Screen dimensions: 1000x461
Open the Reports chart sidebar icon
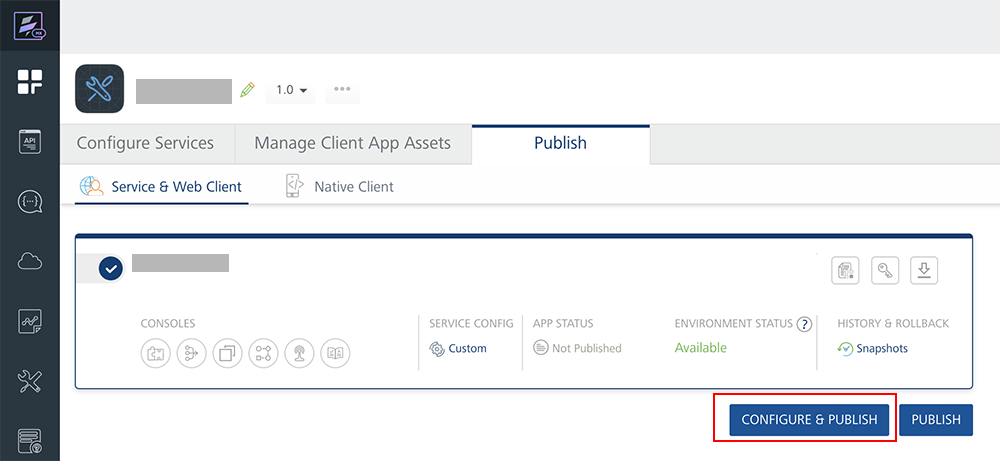point(30,322)
